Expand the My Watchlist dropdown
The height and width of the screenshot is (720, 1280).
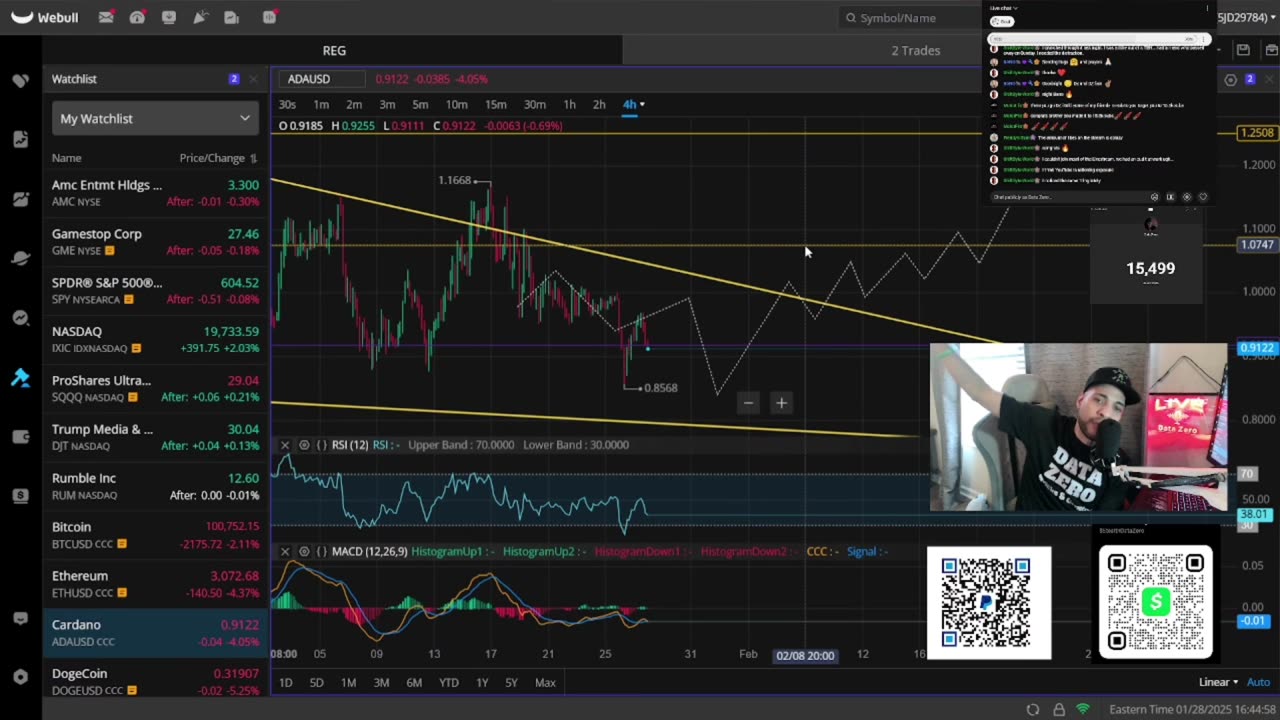tap(155, 118)
